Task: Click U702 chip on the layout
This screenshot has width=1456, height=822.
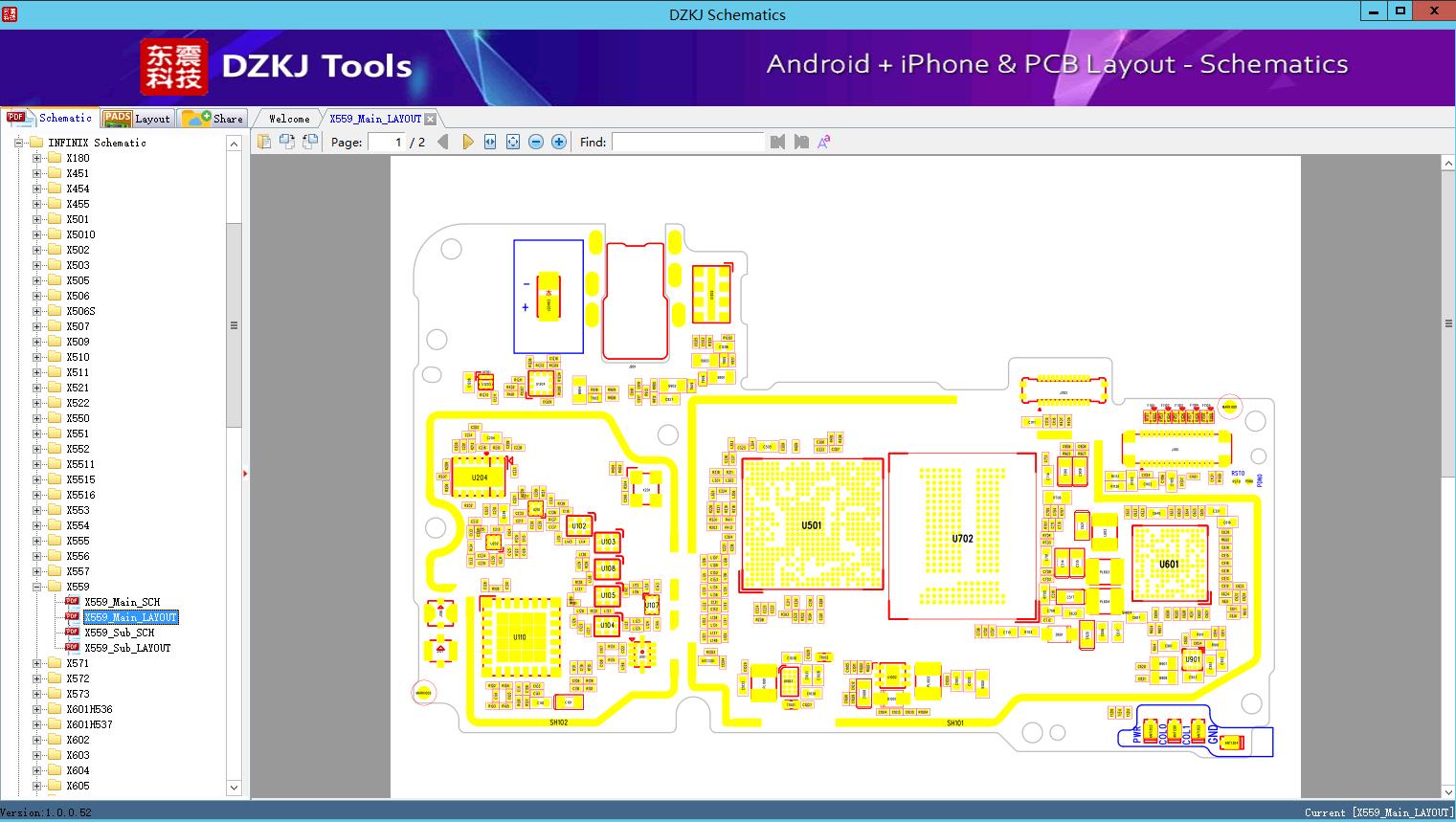Action: pyautogui.click(x=962, y=538)
